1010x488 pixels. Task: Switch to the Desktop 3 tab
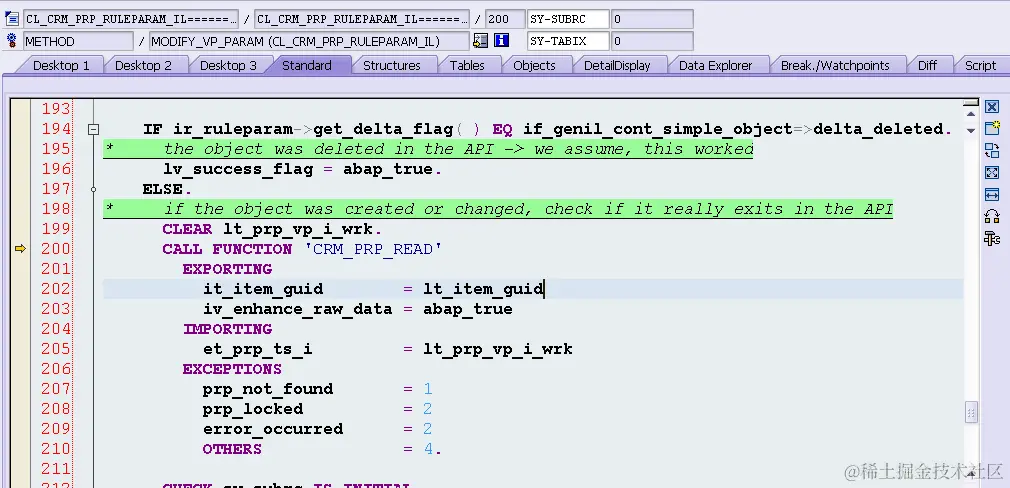(228, 66)
